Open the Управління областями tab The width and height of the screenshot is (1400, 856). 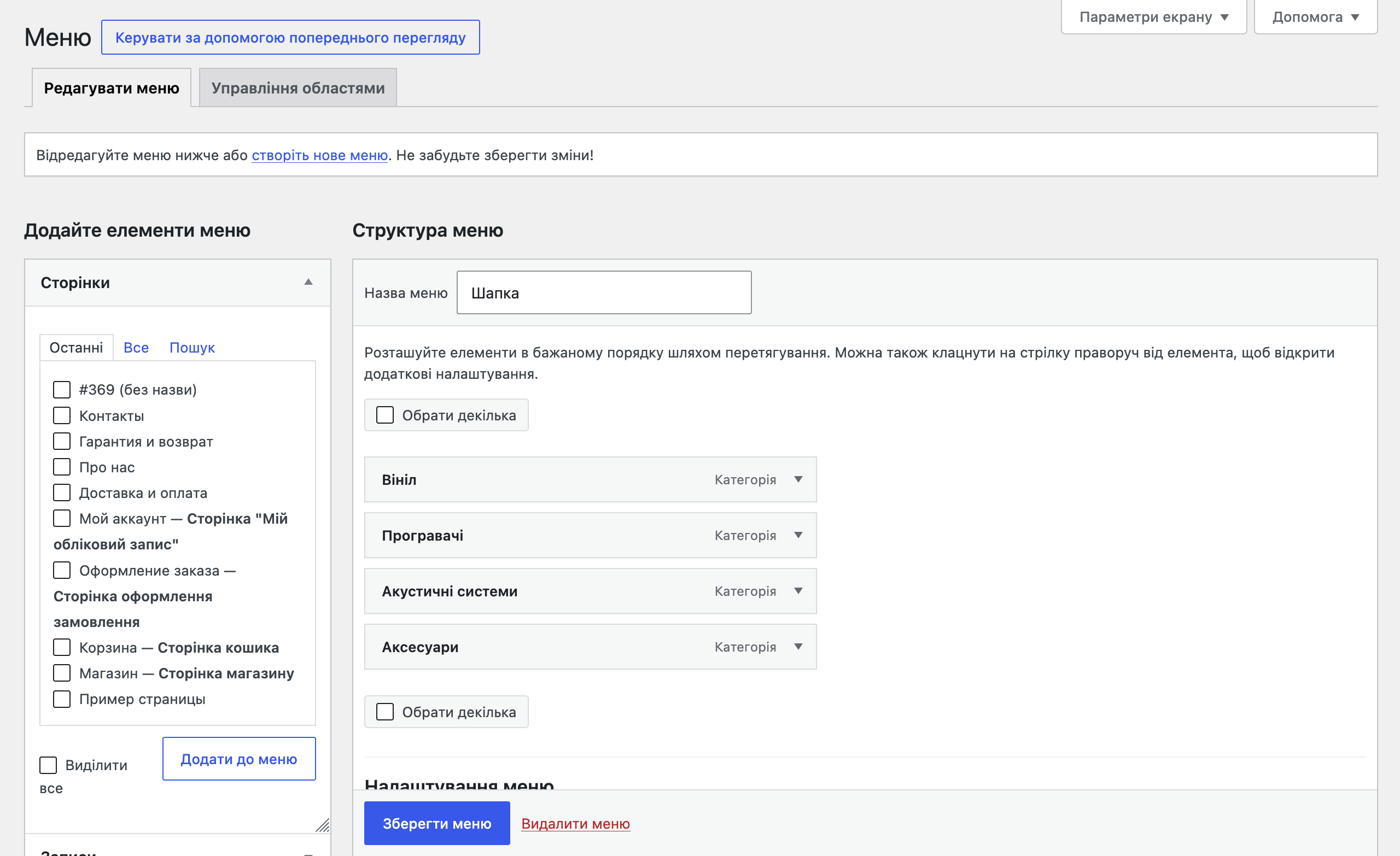[x=297, y=87]
